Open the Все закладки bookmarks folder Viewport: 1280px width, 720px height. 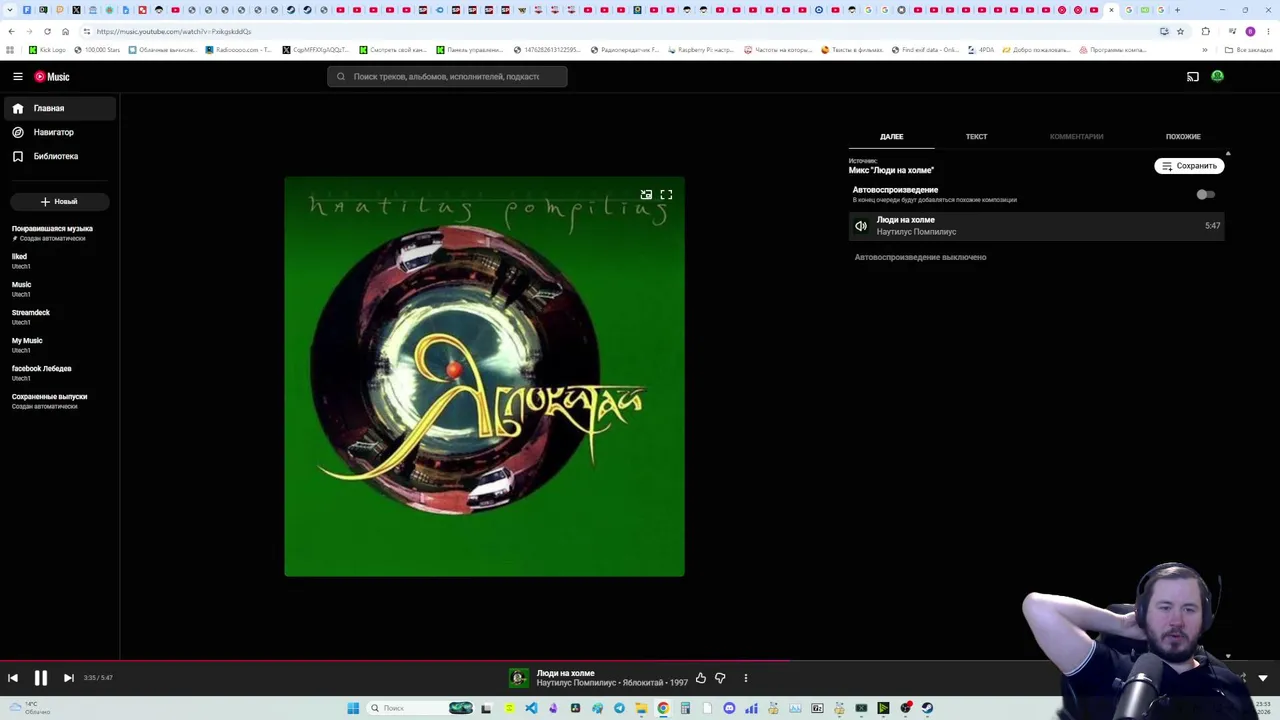(x=1249, y=50)
